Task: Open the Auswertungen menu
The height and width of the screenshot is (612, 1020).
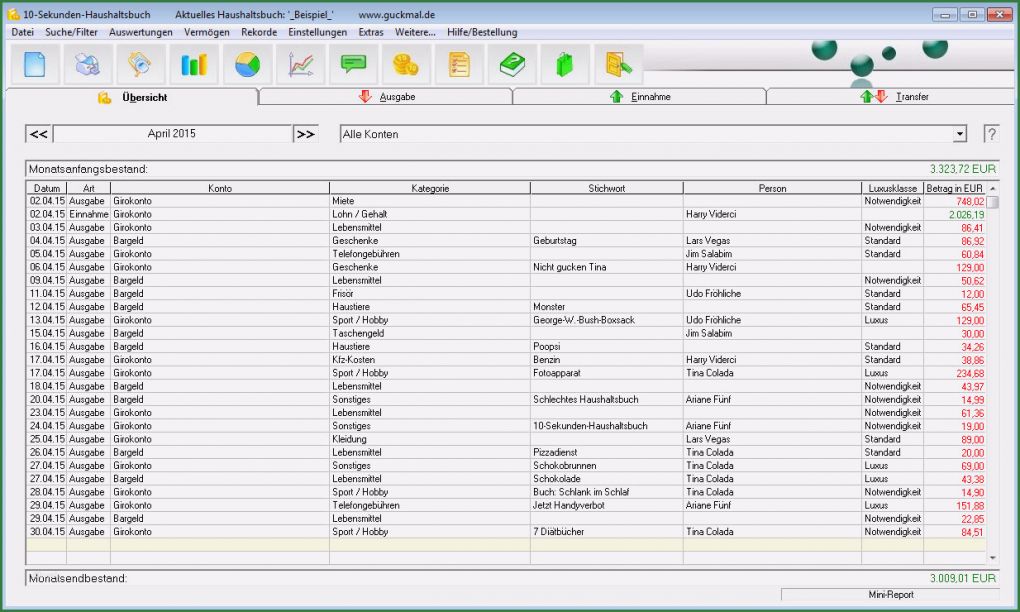Action: pyautogui.click(x=140, y=32)
